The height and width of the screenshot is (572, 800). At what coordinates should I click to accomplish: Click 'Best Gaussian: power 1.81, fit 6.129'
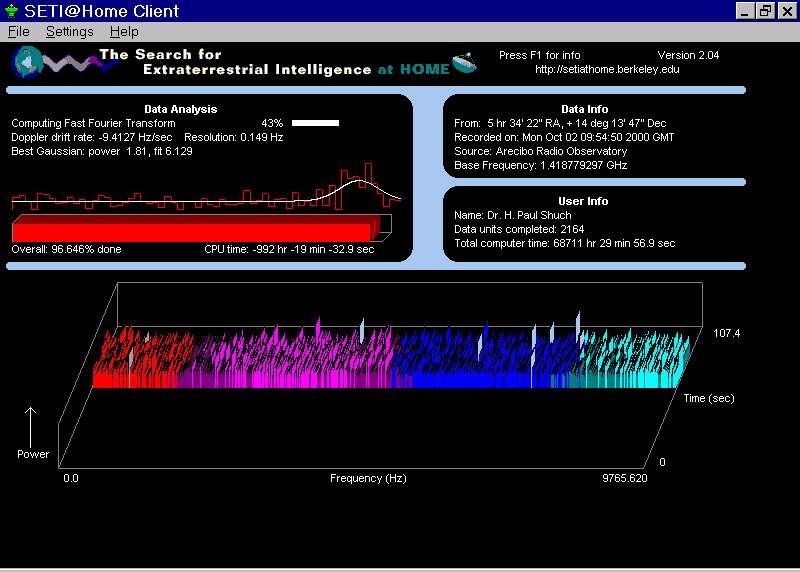102,152
